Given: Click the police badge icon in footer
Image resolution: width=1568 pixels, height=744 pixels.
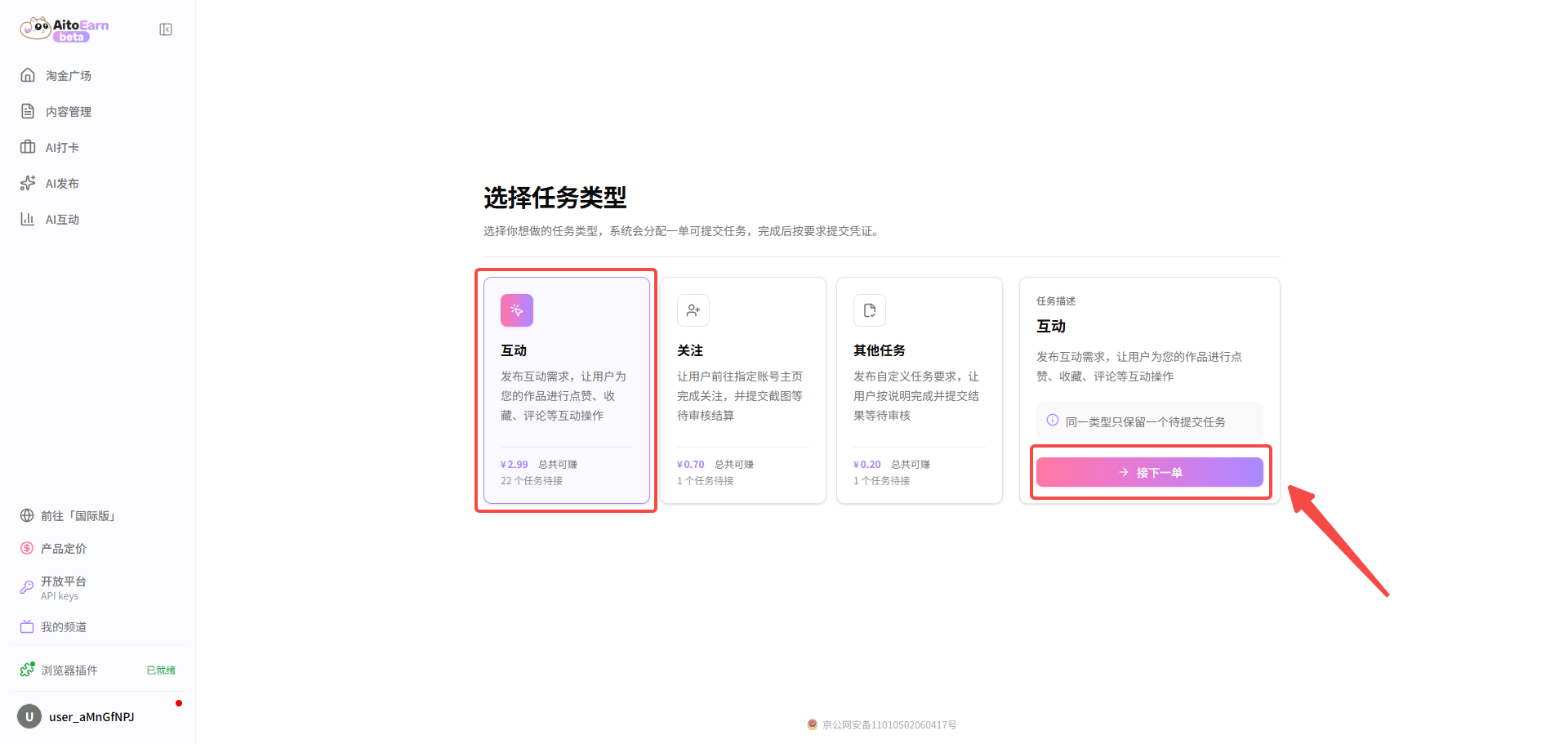Looking at the screenshot, I should point(813,724).
